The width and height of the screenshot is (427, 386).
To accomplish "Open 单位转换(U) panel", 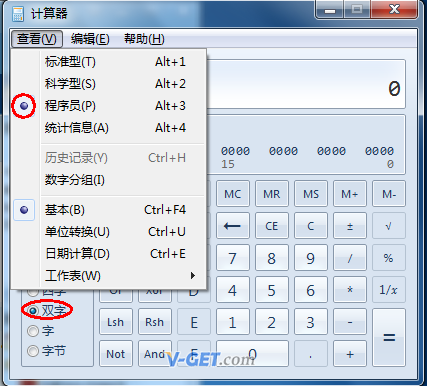I will [x=108, y=232].
